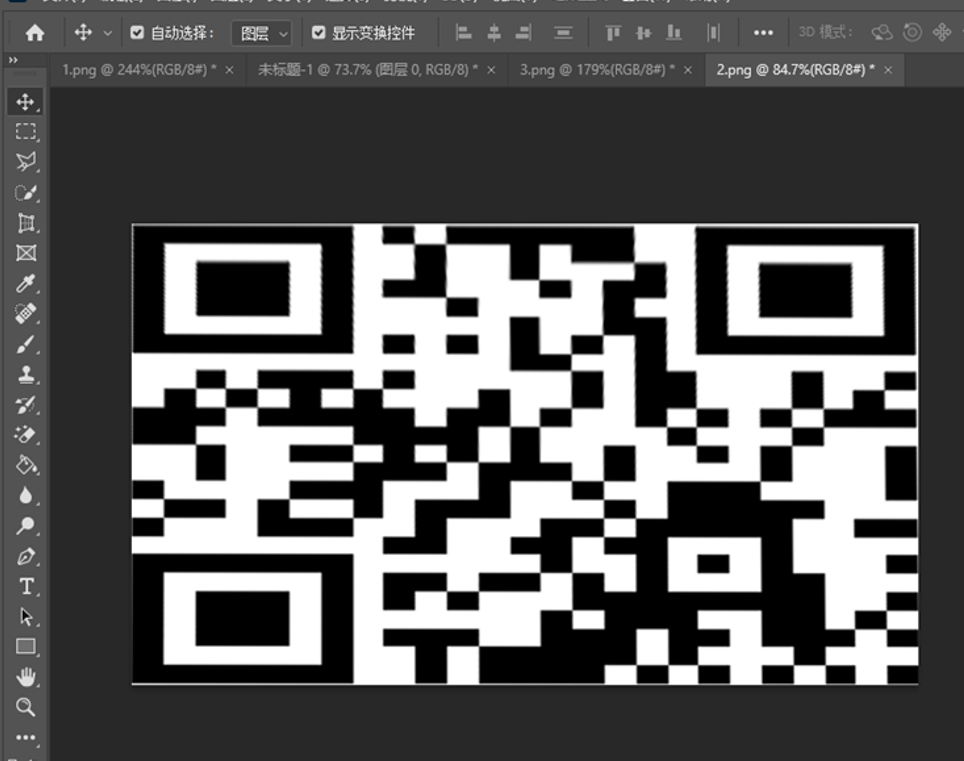Select the Crop tool
964x761 pixels.
tap(25, 223)
